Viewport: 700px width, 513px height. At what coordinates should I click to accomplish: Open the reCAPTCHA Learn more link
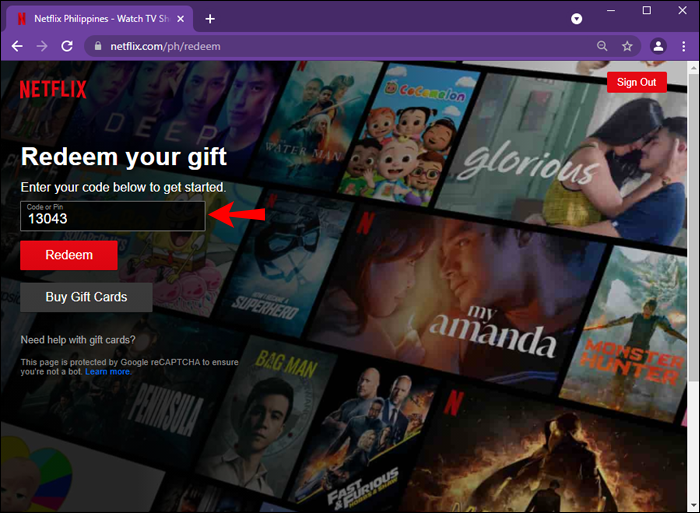click(x=108, y=371)
